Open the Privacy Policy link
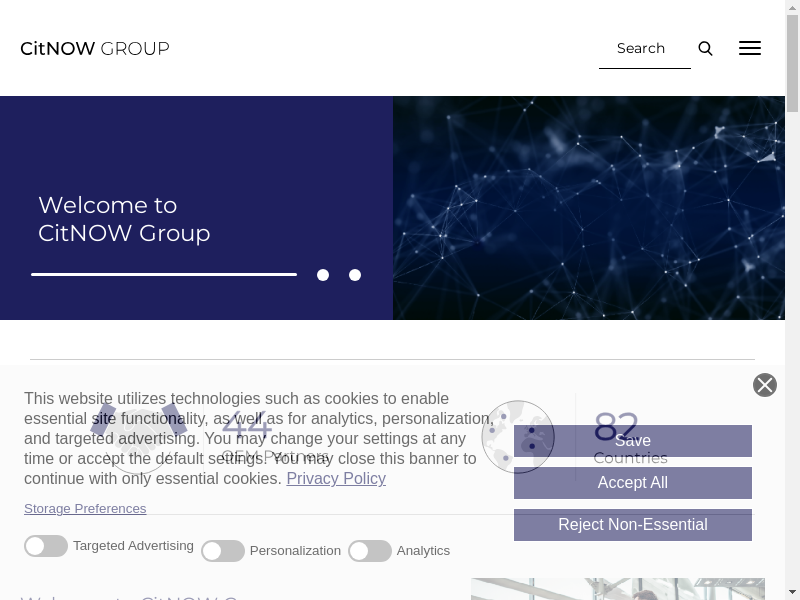Screen dimensions: 800x600 click(336, 479)
